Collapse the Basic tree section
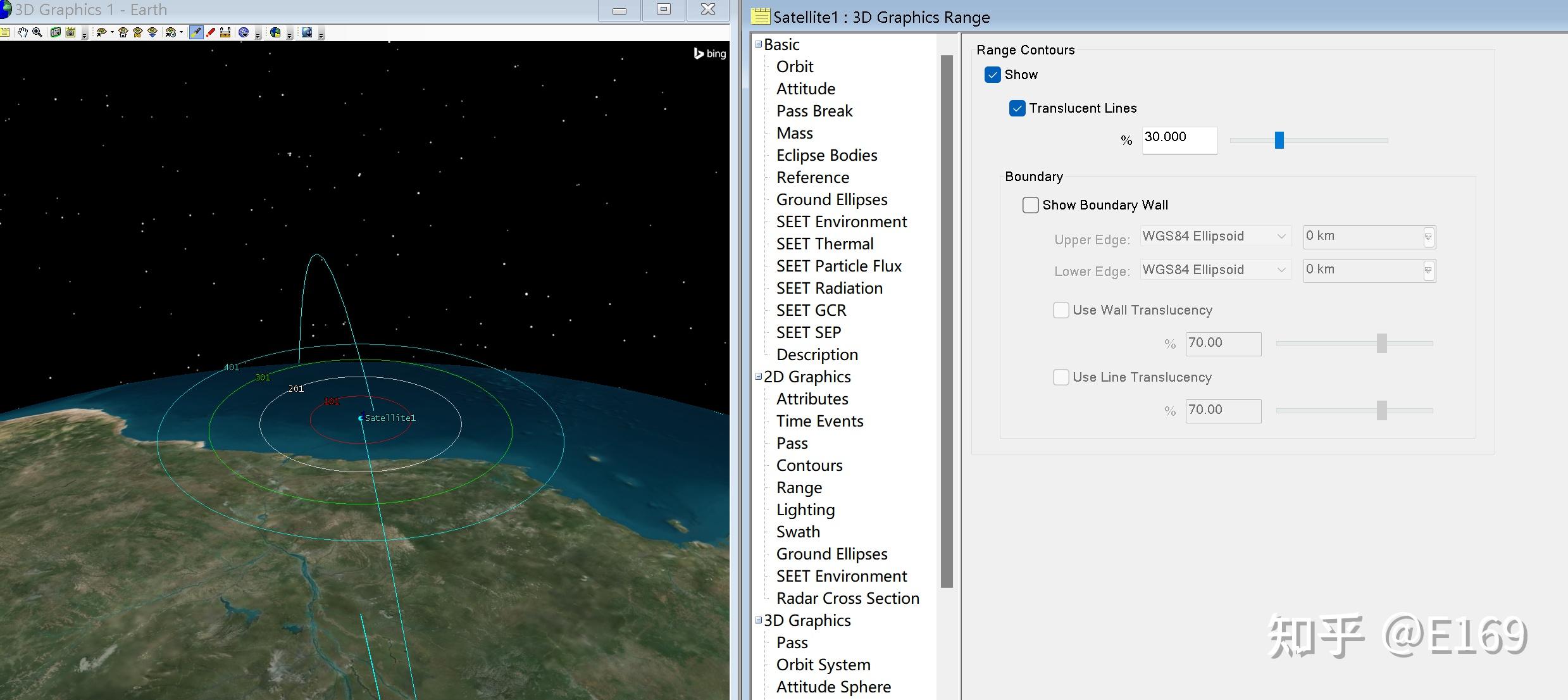 [758, 44]
